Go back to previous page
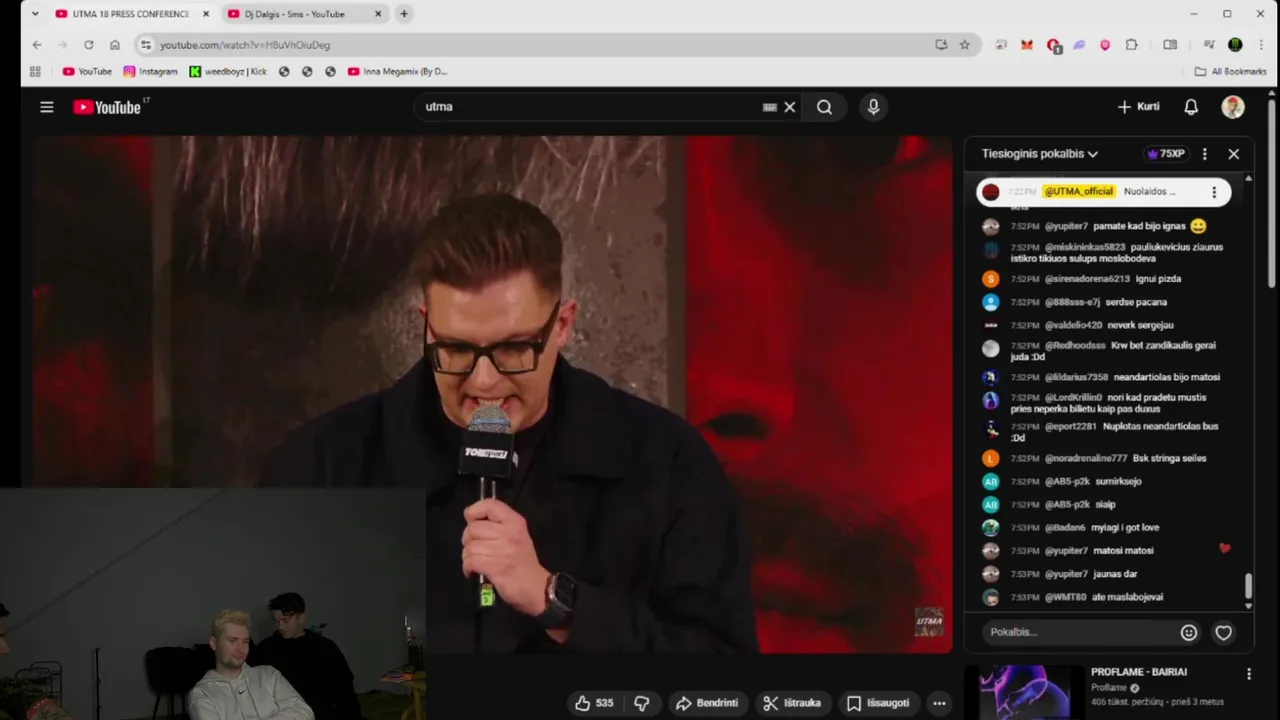Image resolution: width=1280 pixels, height=720 pixels. click(x=37, y=45)
